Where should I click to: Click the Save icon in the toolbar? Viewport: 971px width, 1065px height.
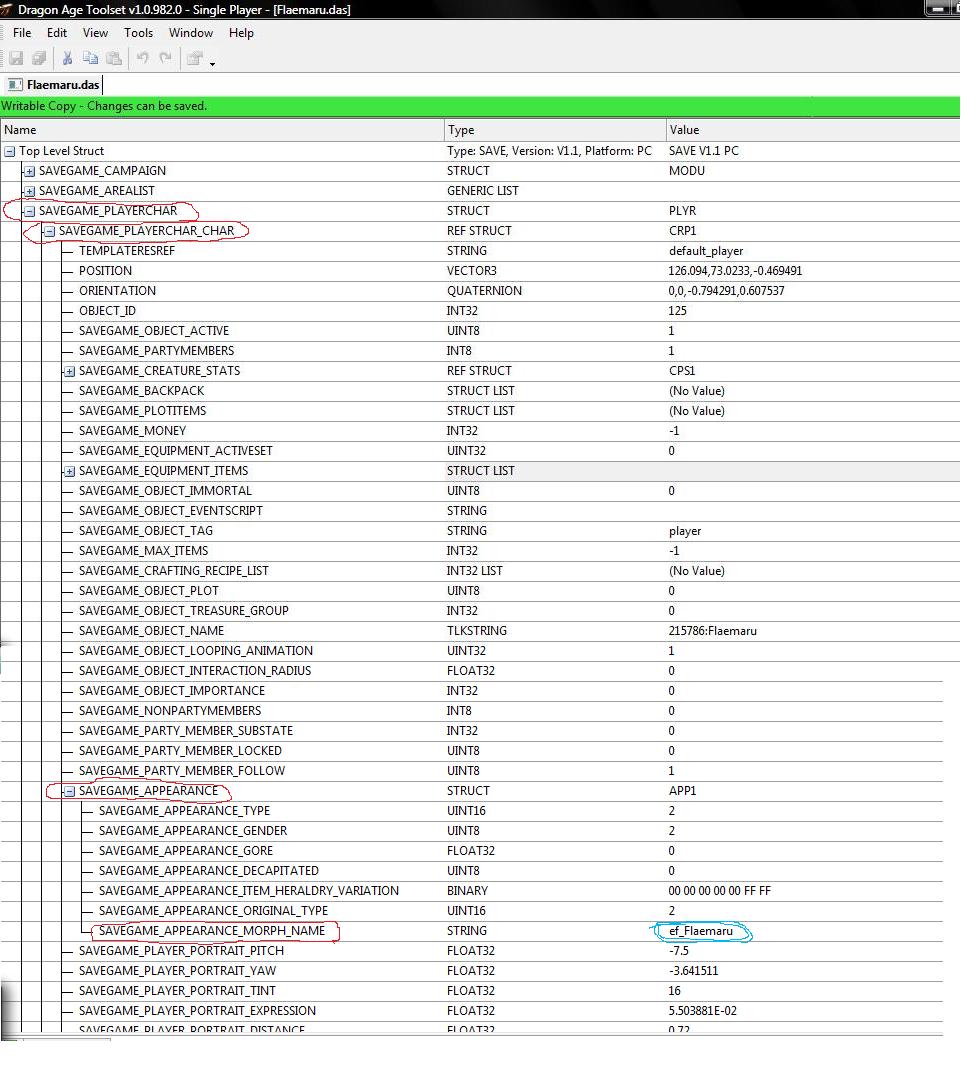coord(16,59)
